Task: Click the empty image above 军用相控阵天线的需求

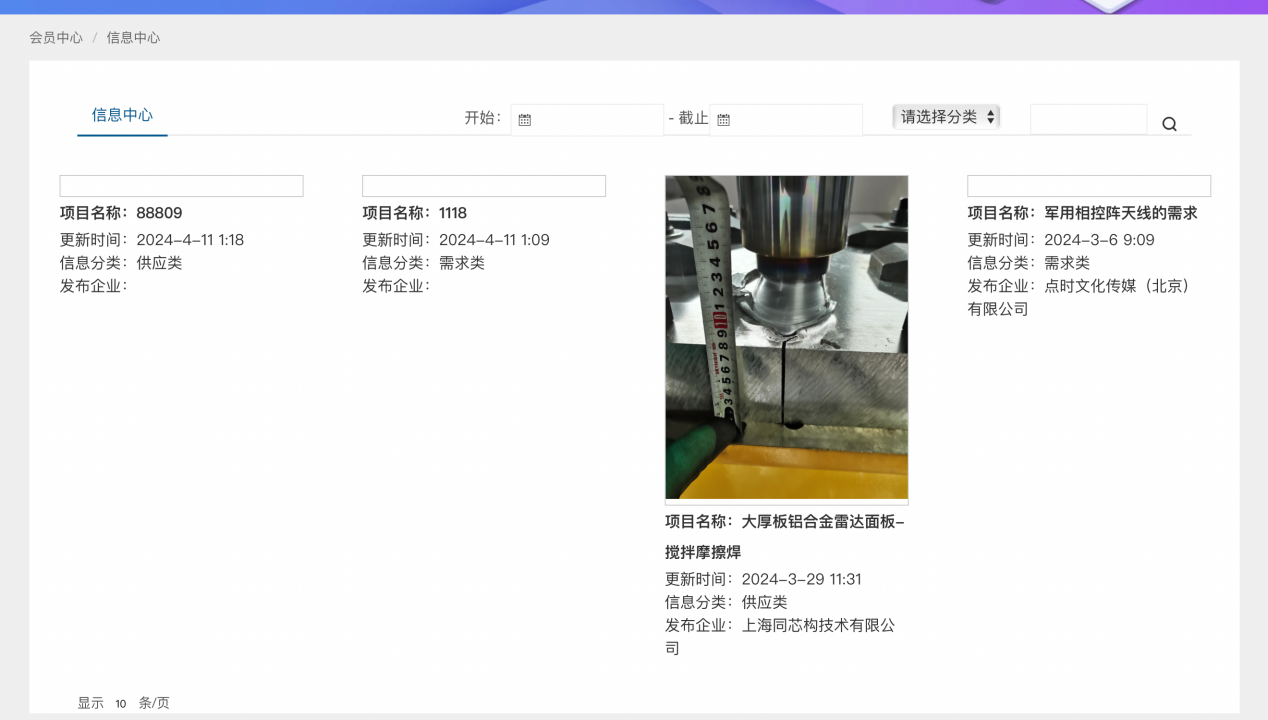Action: [1088, 186]
